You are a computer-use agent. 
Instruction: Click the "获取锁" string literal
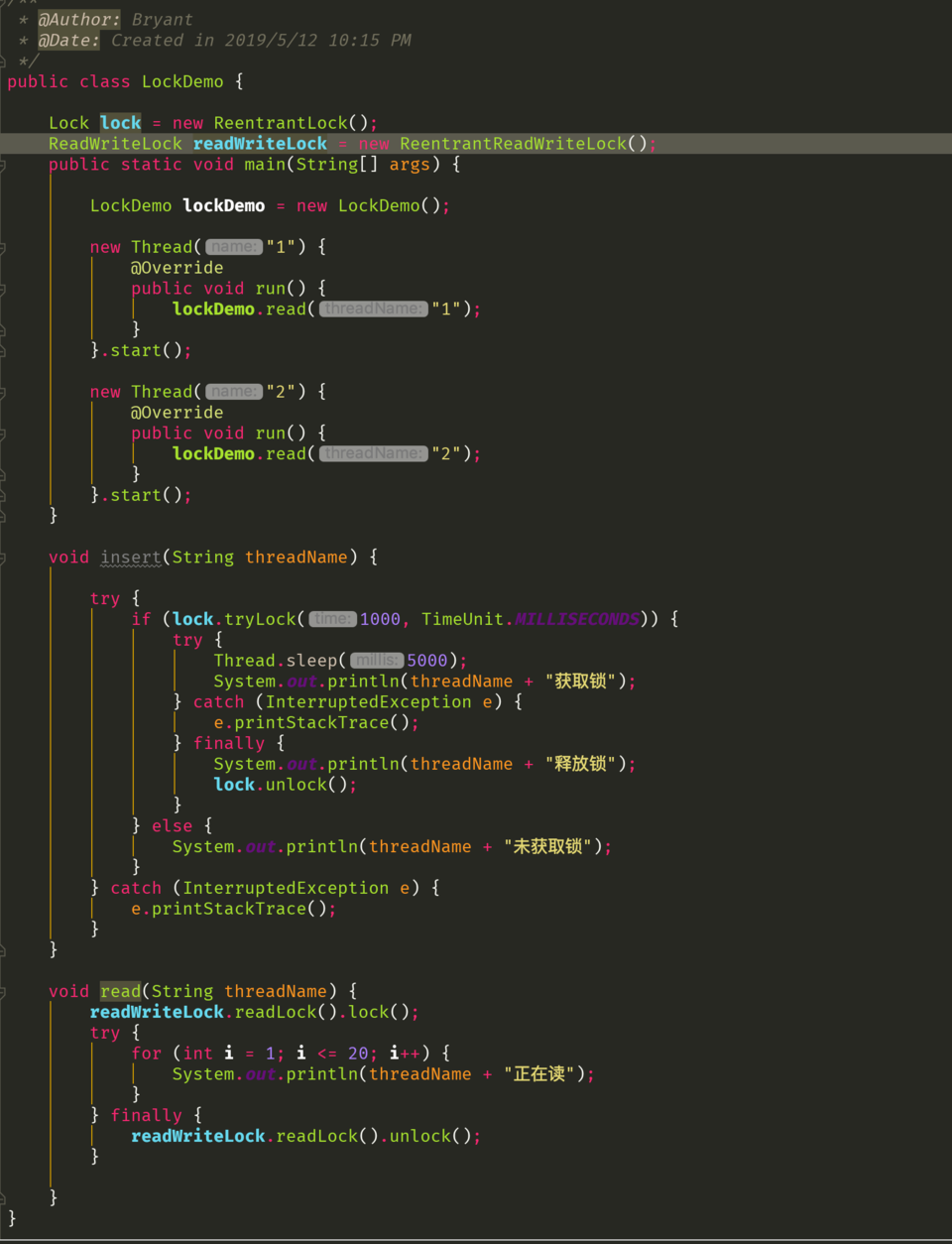click(580, 682)
